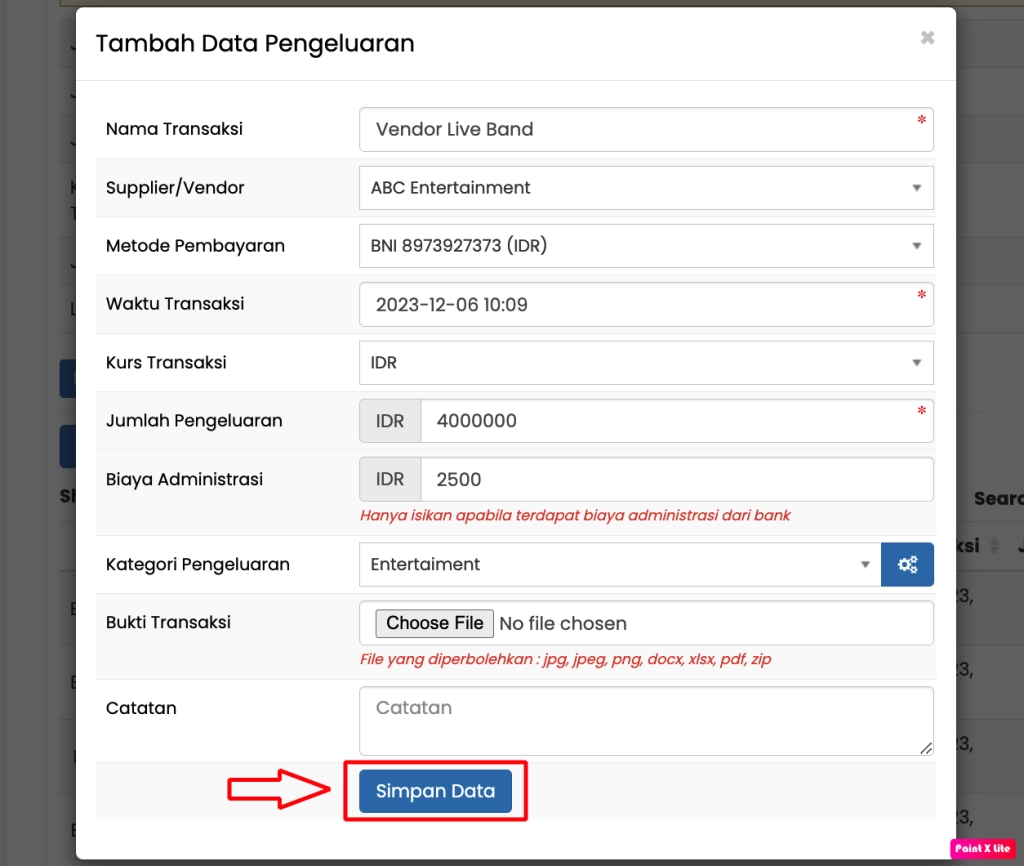1024x866 pixels.
Task: Click the Catatan textarea resize handle
Action: pyautogui.click(x=926, y=747)
